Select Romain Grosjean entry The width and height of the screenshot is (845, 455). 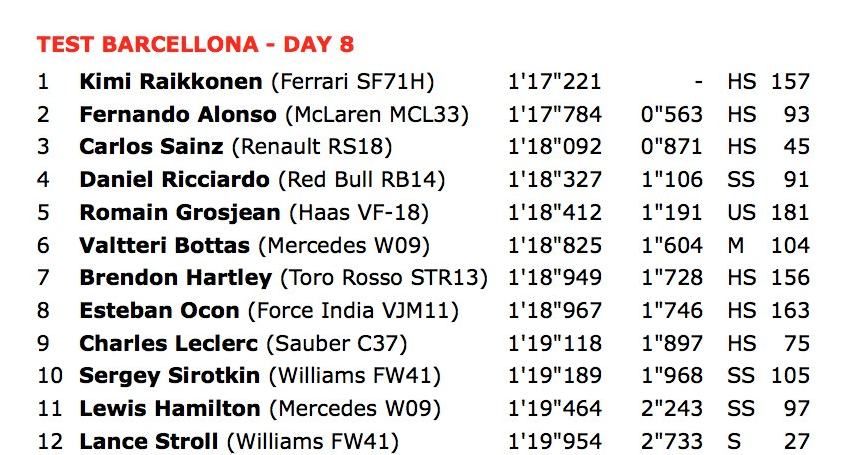(180, 212)
